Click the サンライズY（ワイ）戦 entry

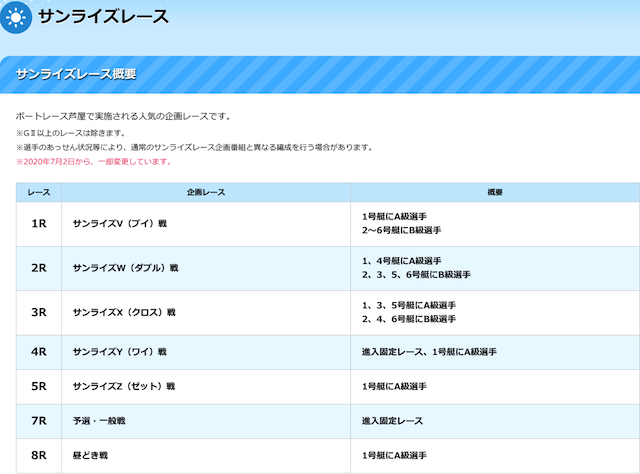point(120,352)
